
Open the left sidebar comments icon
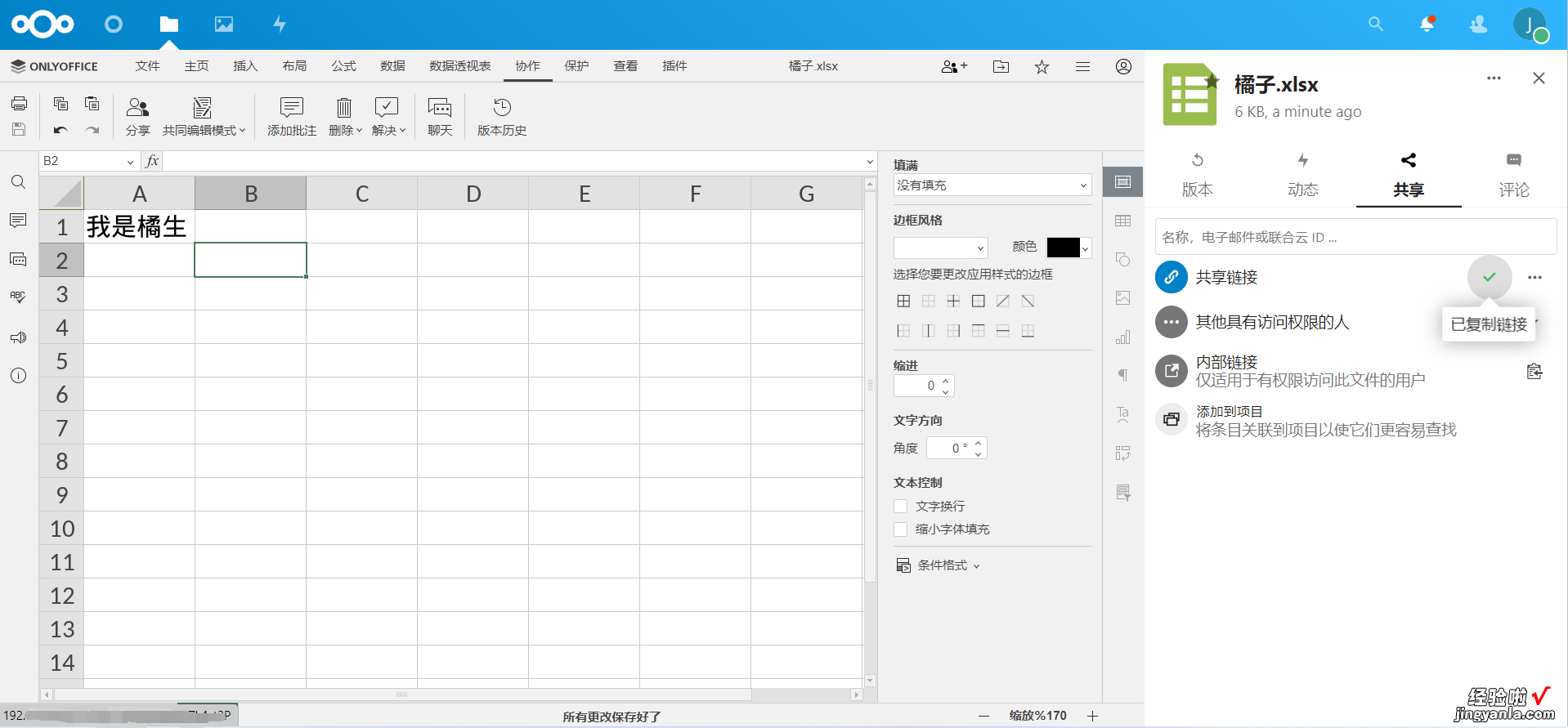tap(18, 221)
